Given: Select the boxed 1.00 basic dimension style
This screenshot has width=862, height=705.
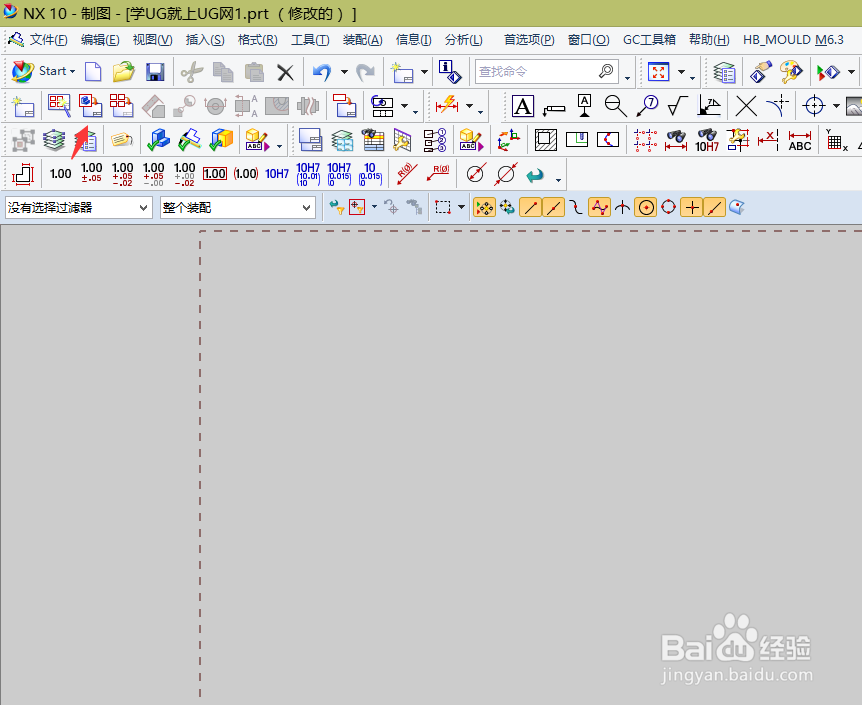Looking at the screenshot, I should tap(214, 174).
